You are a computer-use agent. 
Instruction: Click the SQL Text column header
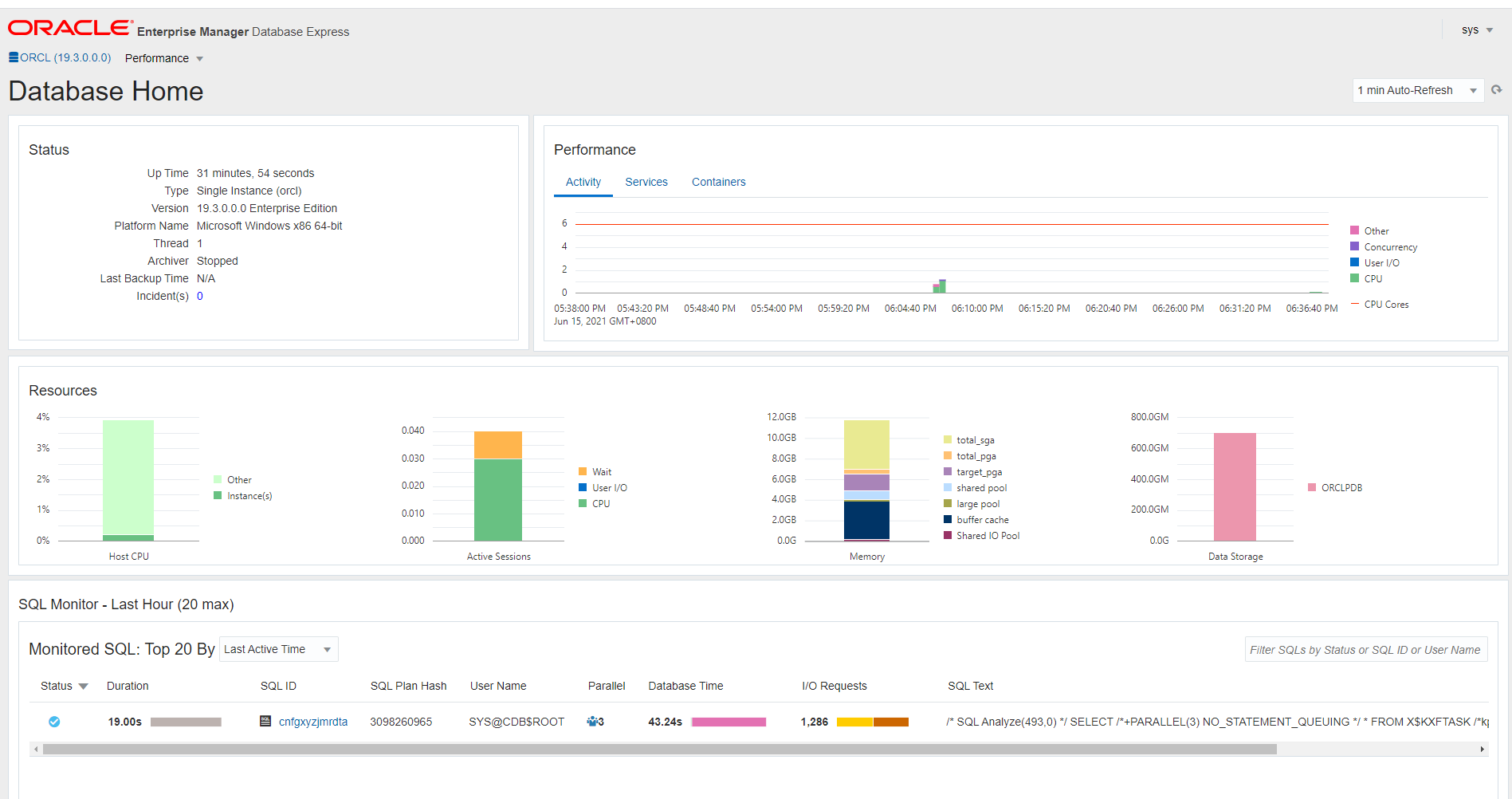971,686
